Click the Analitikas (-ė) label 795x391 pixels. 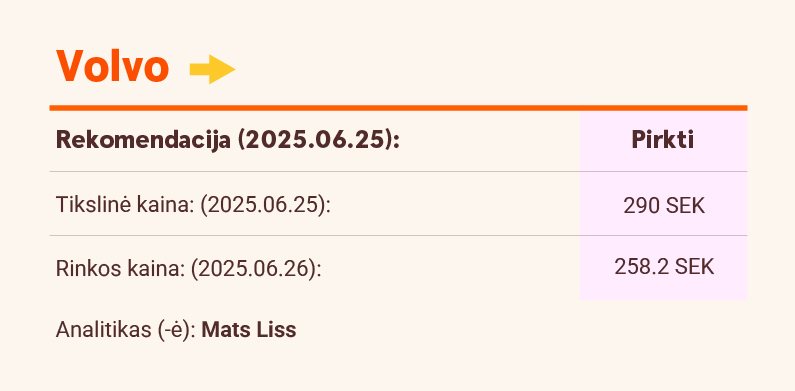(126, 331)
